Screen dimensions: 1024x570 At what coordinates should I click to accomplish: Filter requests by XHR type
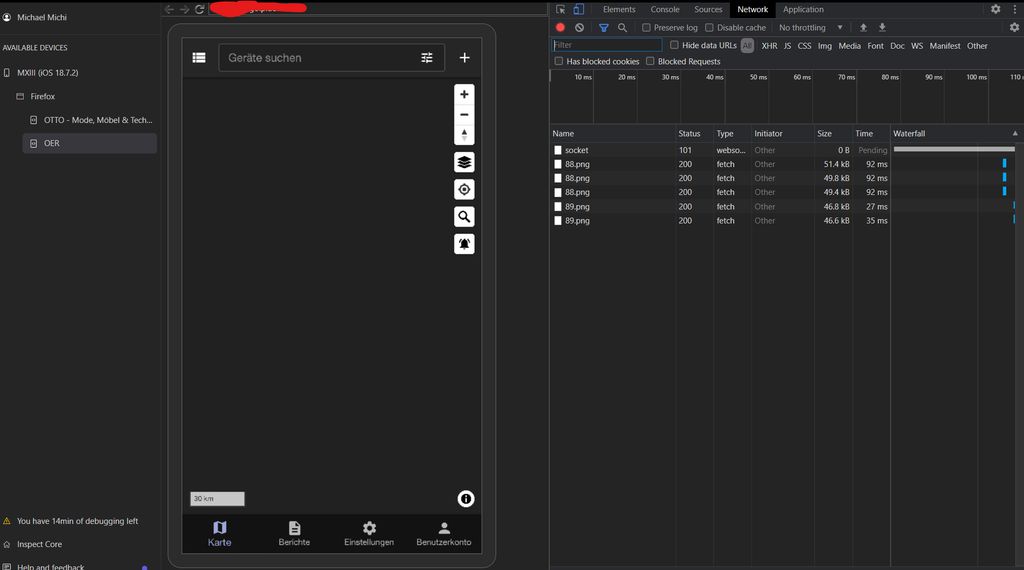[769, 46]
